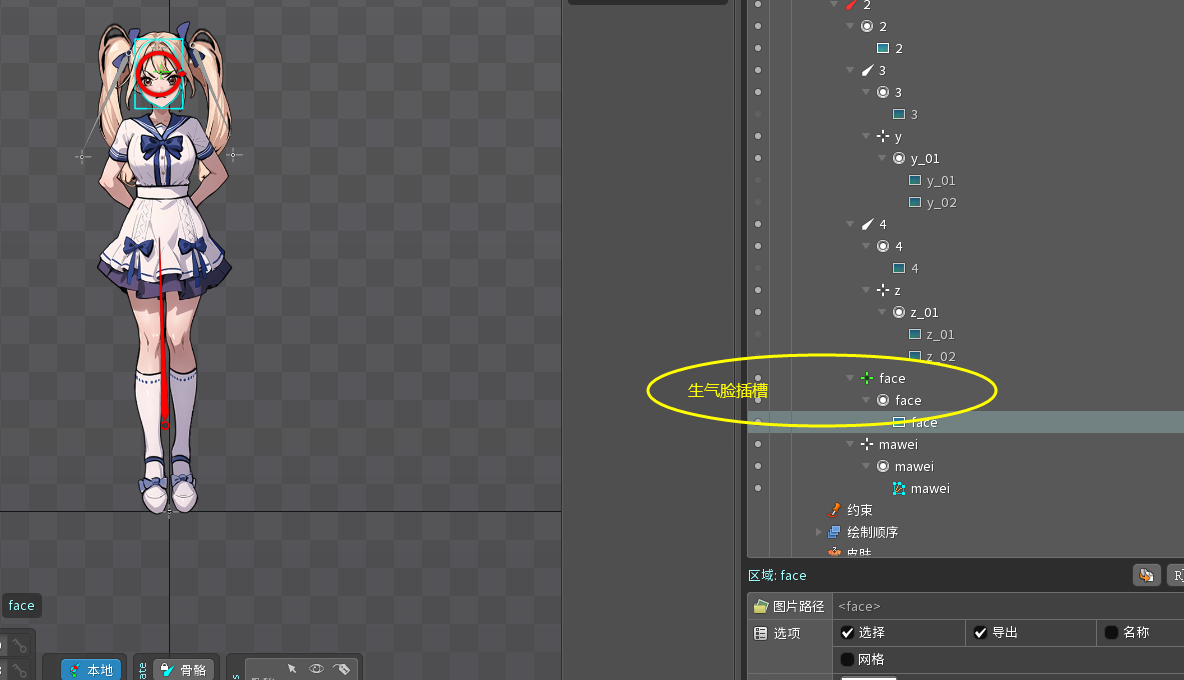Image resolution: width=1184 pixels, height=680 pixels.
Task: Expand the 绘制顺序 tree node
Action: [818, 532]
